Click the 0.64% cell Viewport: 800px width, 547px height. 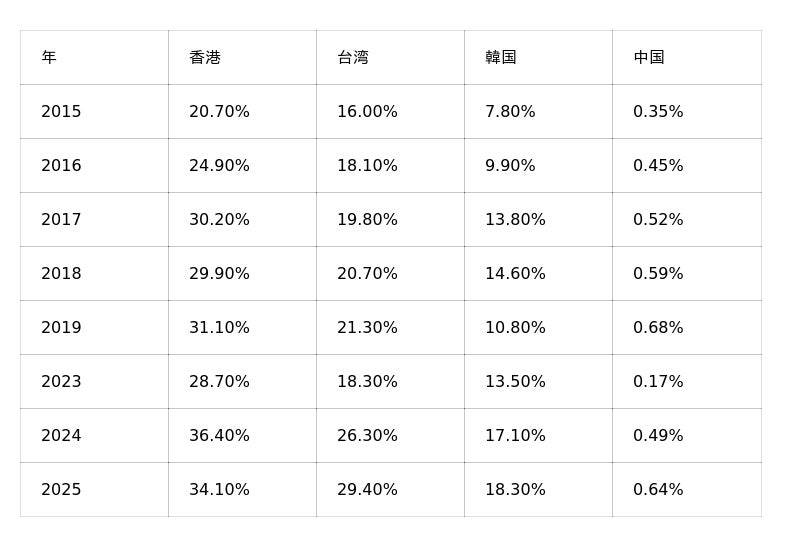pyautogui.click(x=687, y=490)
